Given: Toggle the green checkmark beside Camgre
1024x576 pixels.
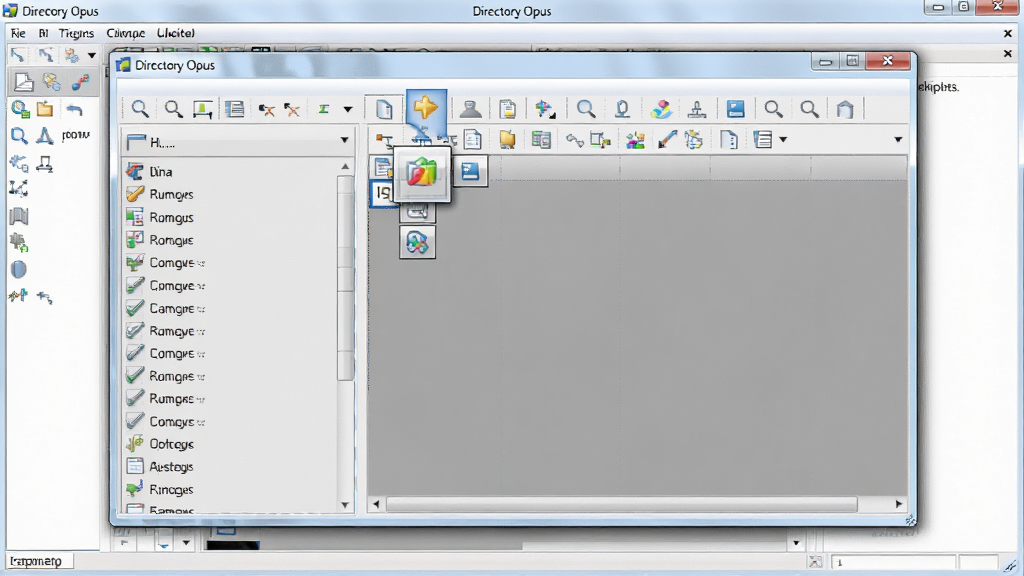Looking at the screenshot, I should pos(135,308).
